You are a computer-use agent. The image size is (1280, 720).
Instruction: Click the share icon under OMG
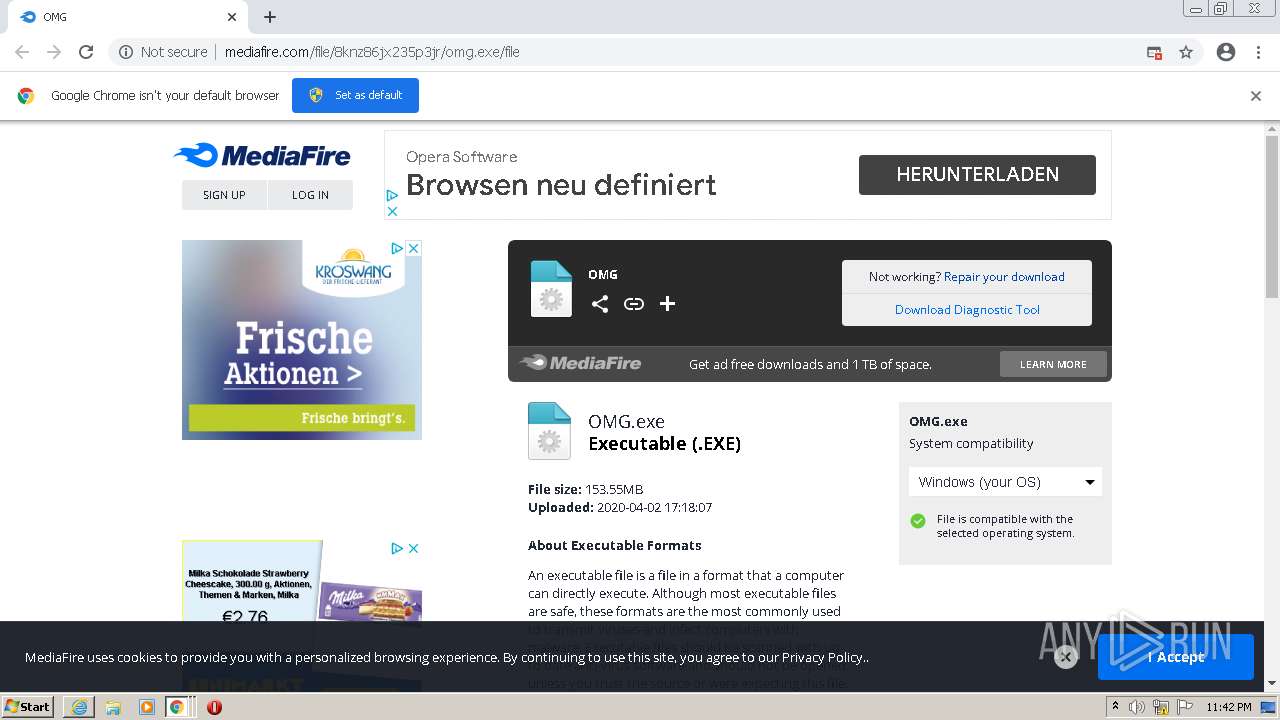click(x=600, y=304)
